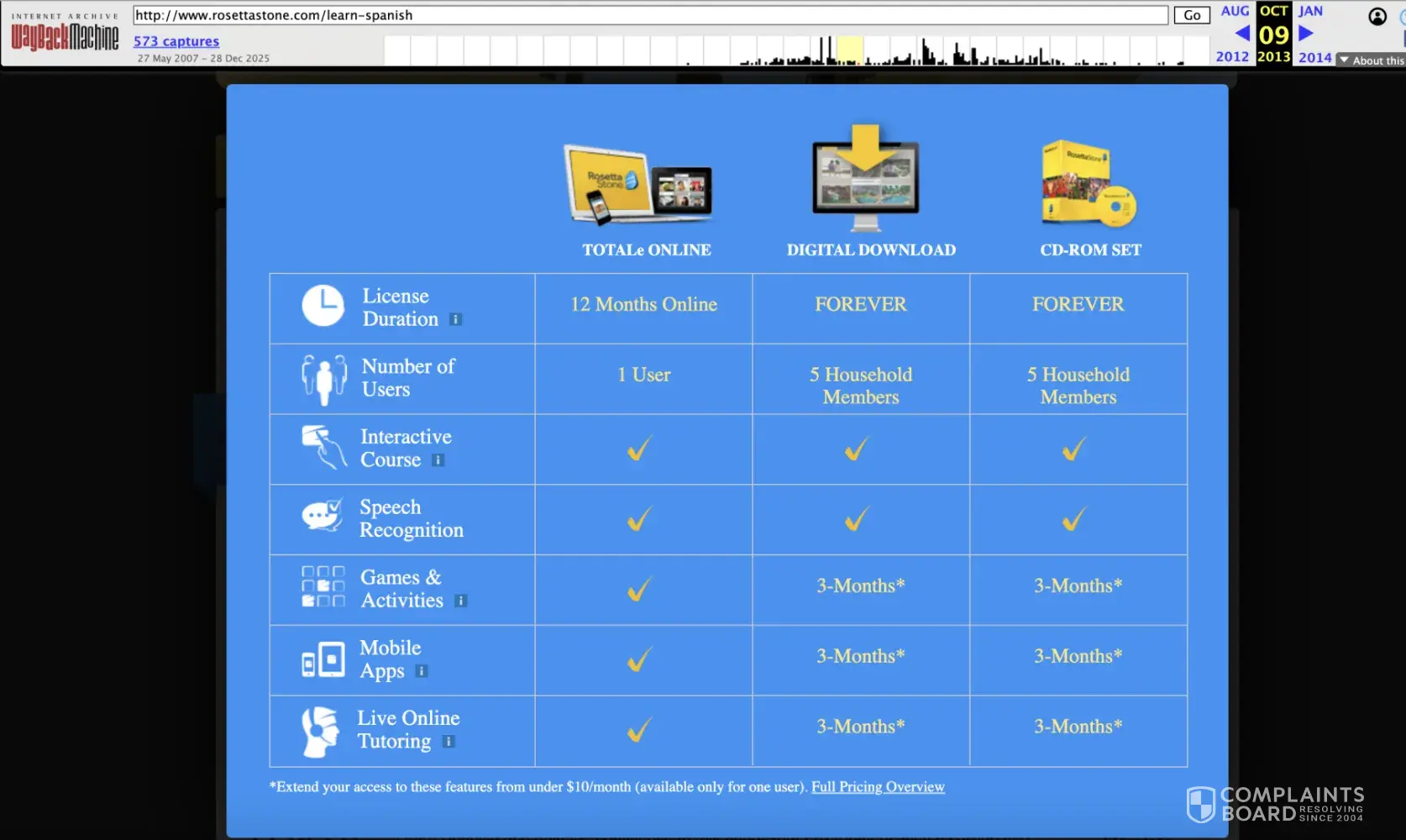The height and width of the screenshot is (840, 1406).
Task: Click the License Duration info icon
Action: click(455, 319)
